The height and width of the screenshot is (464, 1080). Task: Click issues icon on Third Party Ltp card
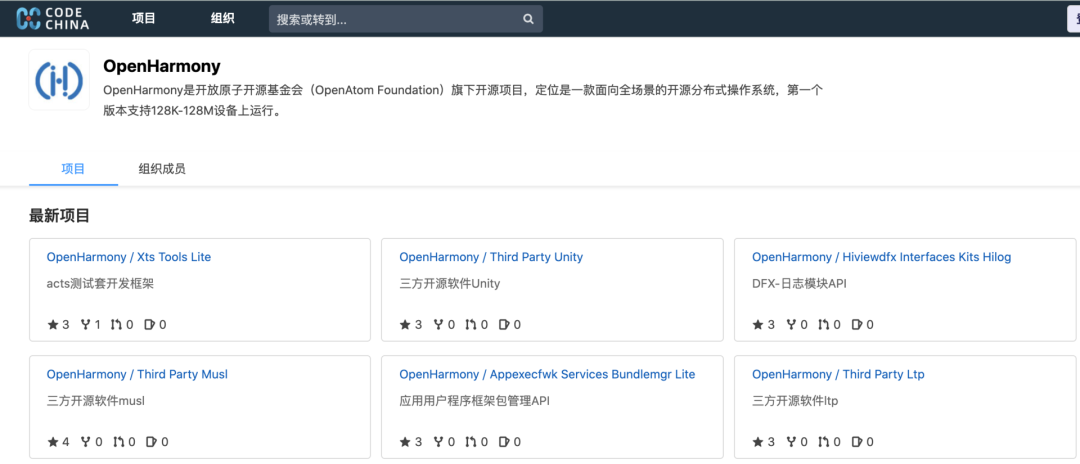click(x=857, y=442)
